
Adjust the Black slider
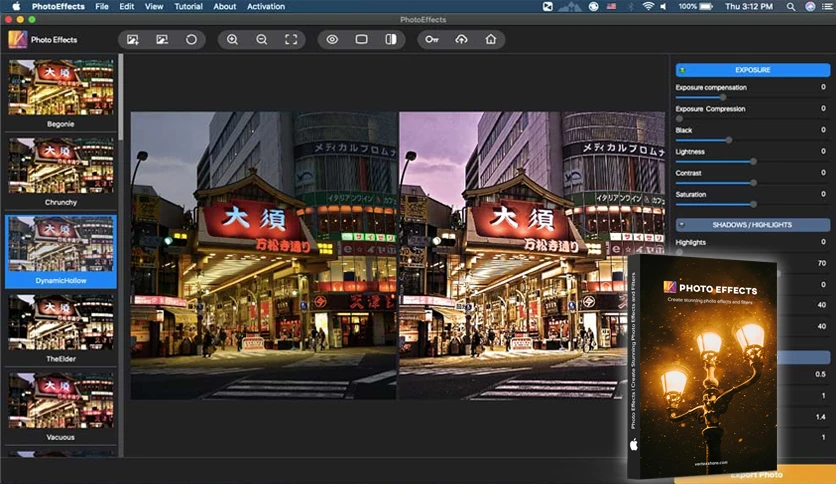coord(729,140)
